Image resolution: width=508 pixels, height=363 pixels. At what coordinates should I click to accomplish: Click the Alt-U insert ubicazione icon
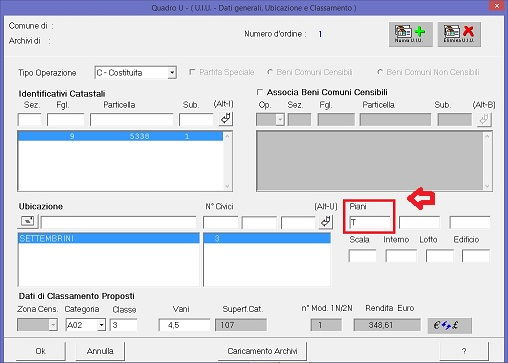326,222
